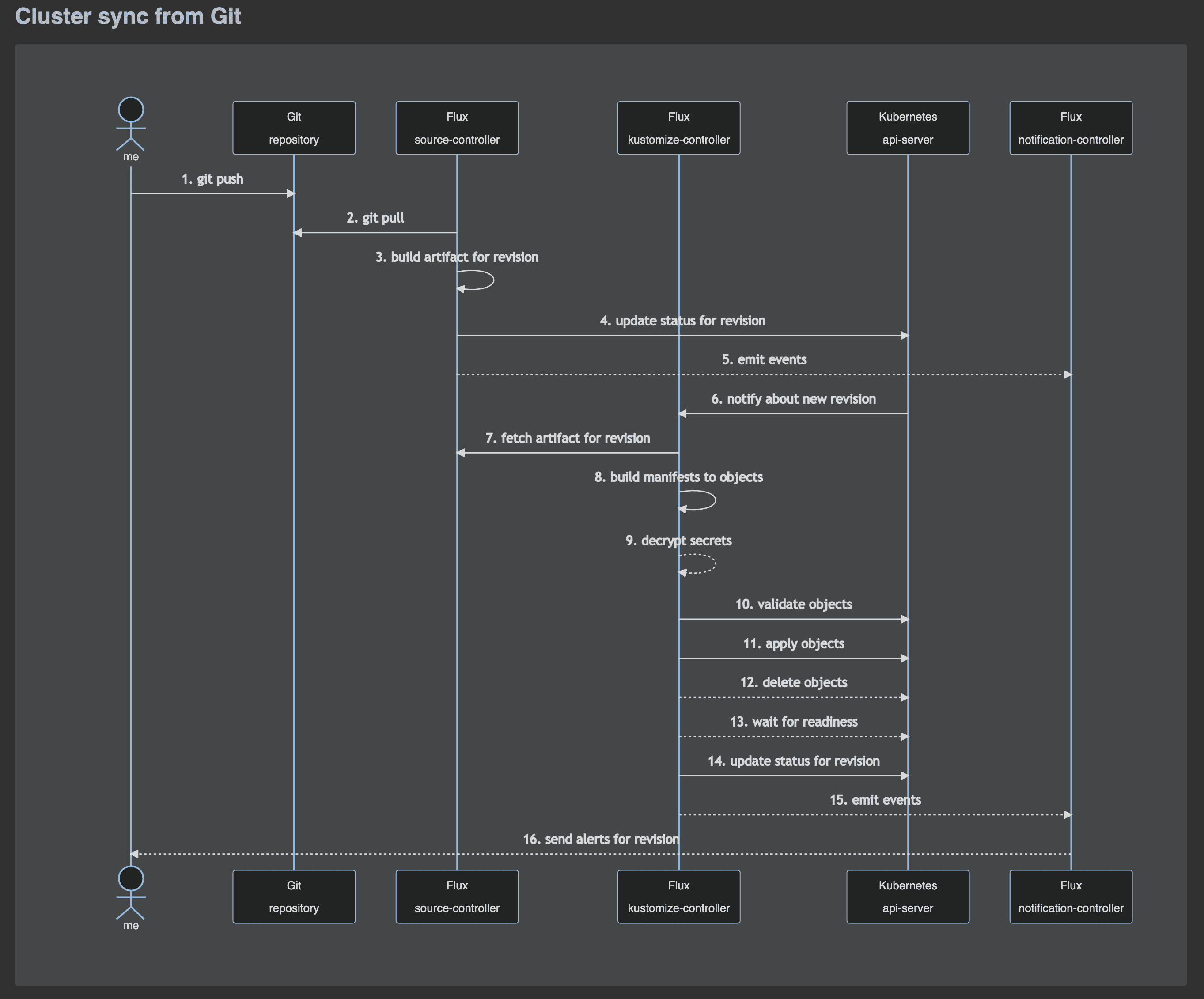Click '16. send alerts for revision' label
The height and width of the screenshot is (999, 1204).
[x=601, y=839]
